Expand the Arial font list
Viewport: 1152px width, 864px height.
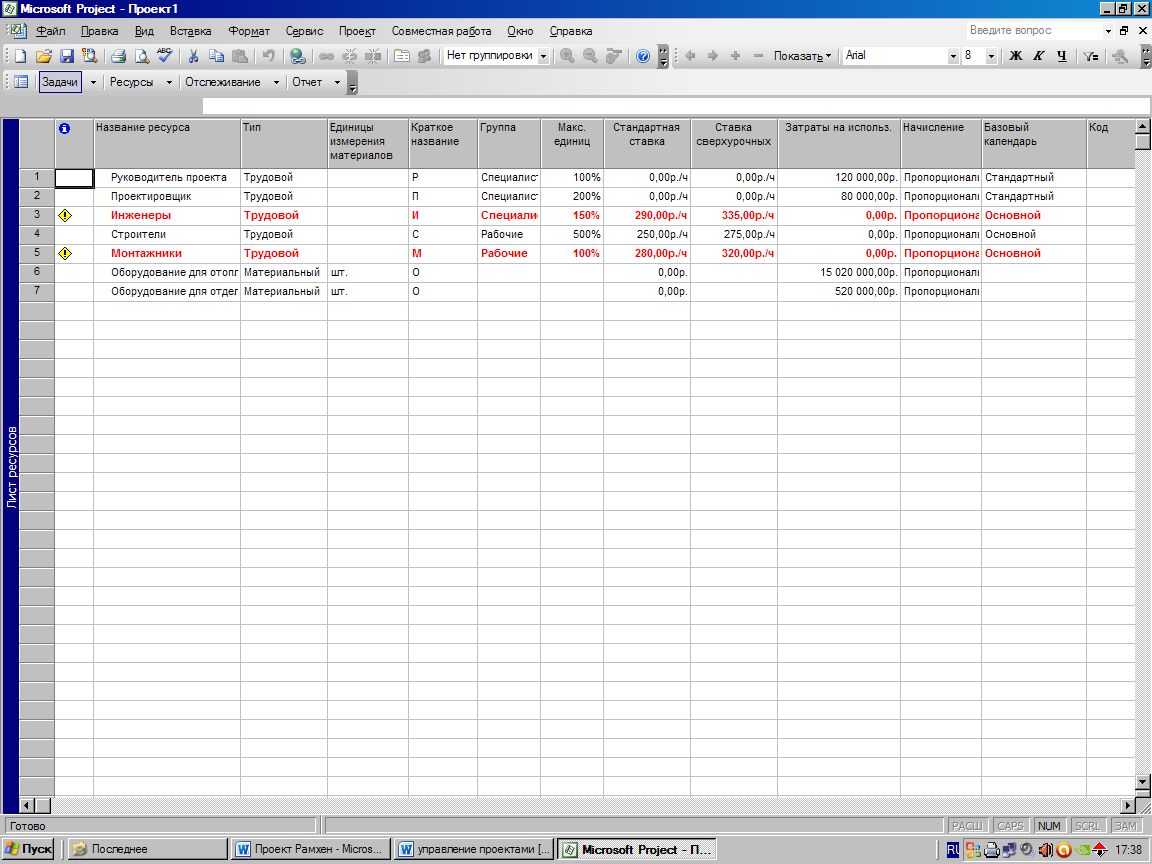[x=953, y=56]
